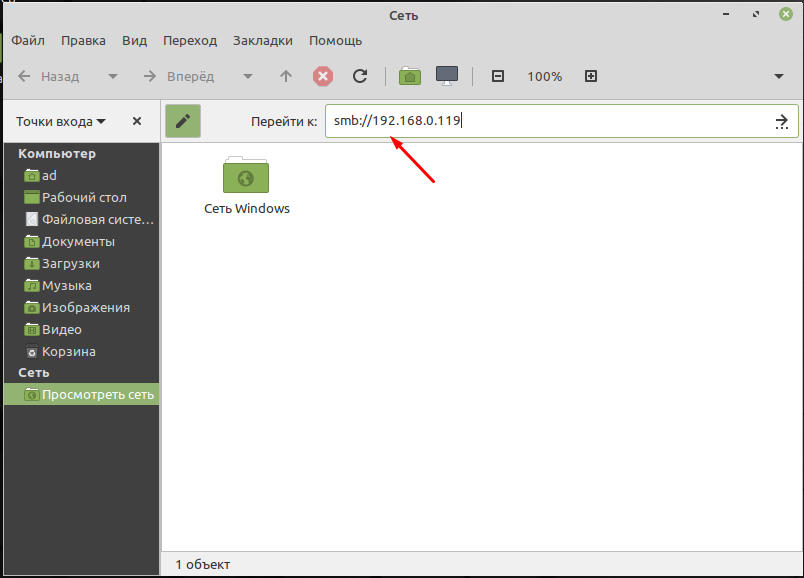Viewport: 804px width, 578px height.
Task: Close the sidebar with the X
Action: [137, 122]
